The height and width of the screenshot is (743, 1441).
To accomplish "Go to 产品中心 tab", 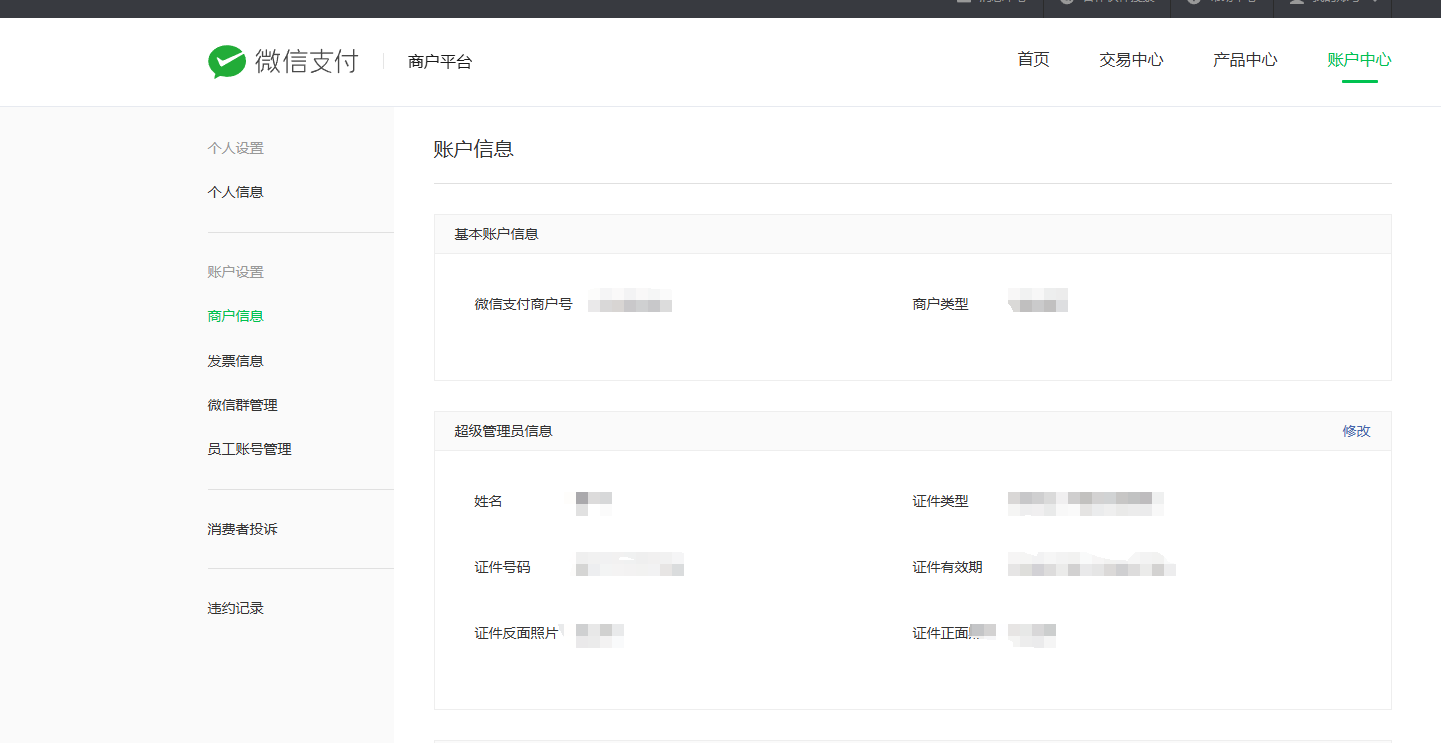I will click(x=1245, y=60).
